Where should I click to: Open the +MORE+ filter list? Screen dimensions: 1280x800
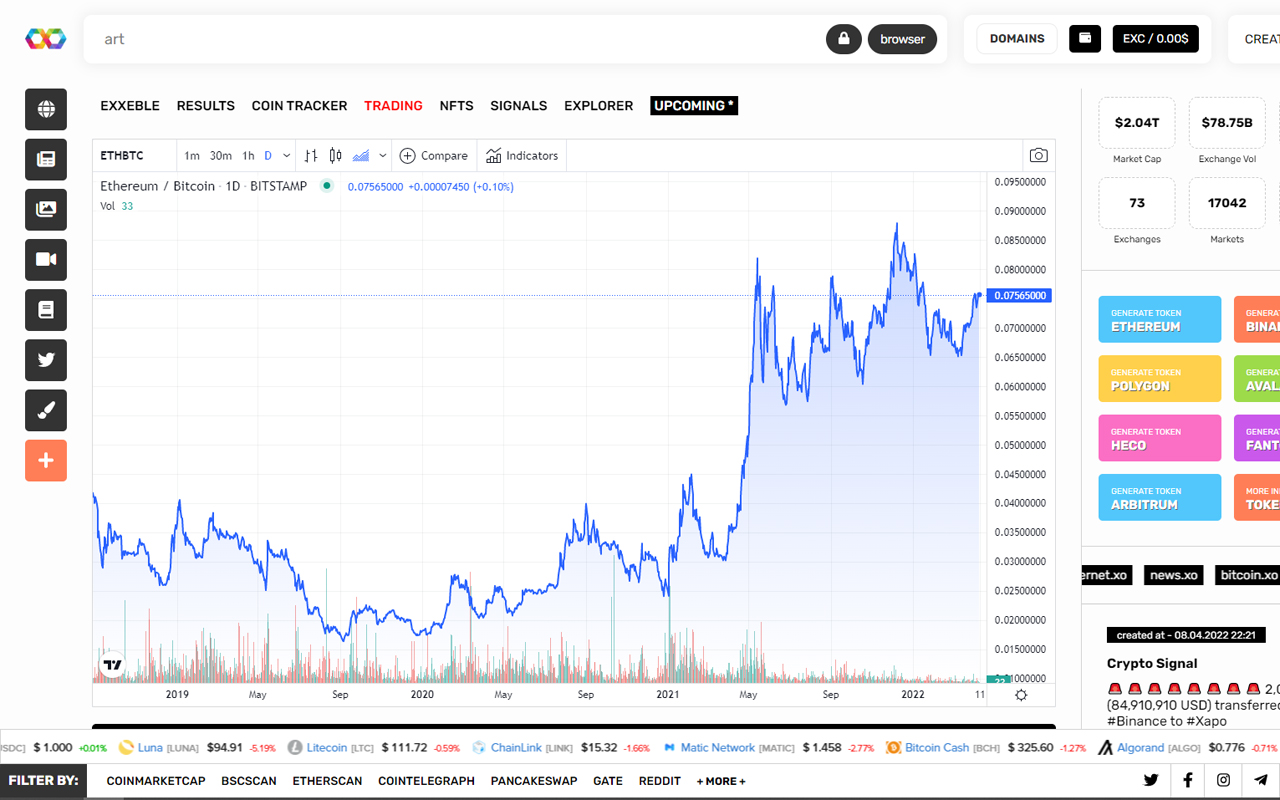721,781
